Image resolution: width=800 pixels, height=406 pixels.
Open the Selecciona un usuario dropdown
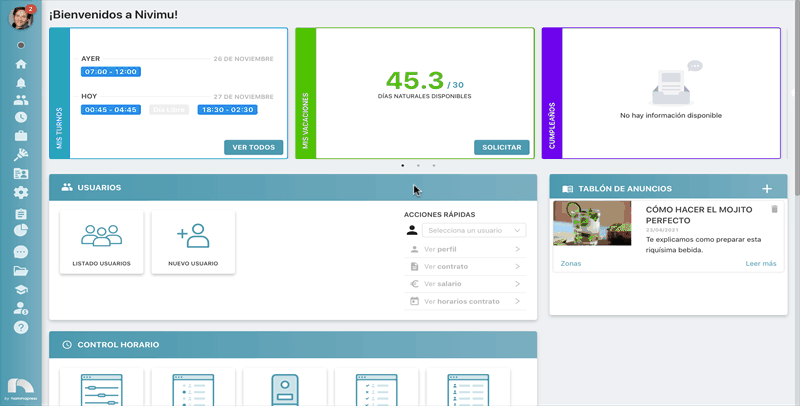474,231
